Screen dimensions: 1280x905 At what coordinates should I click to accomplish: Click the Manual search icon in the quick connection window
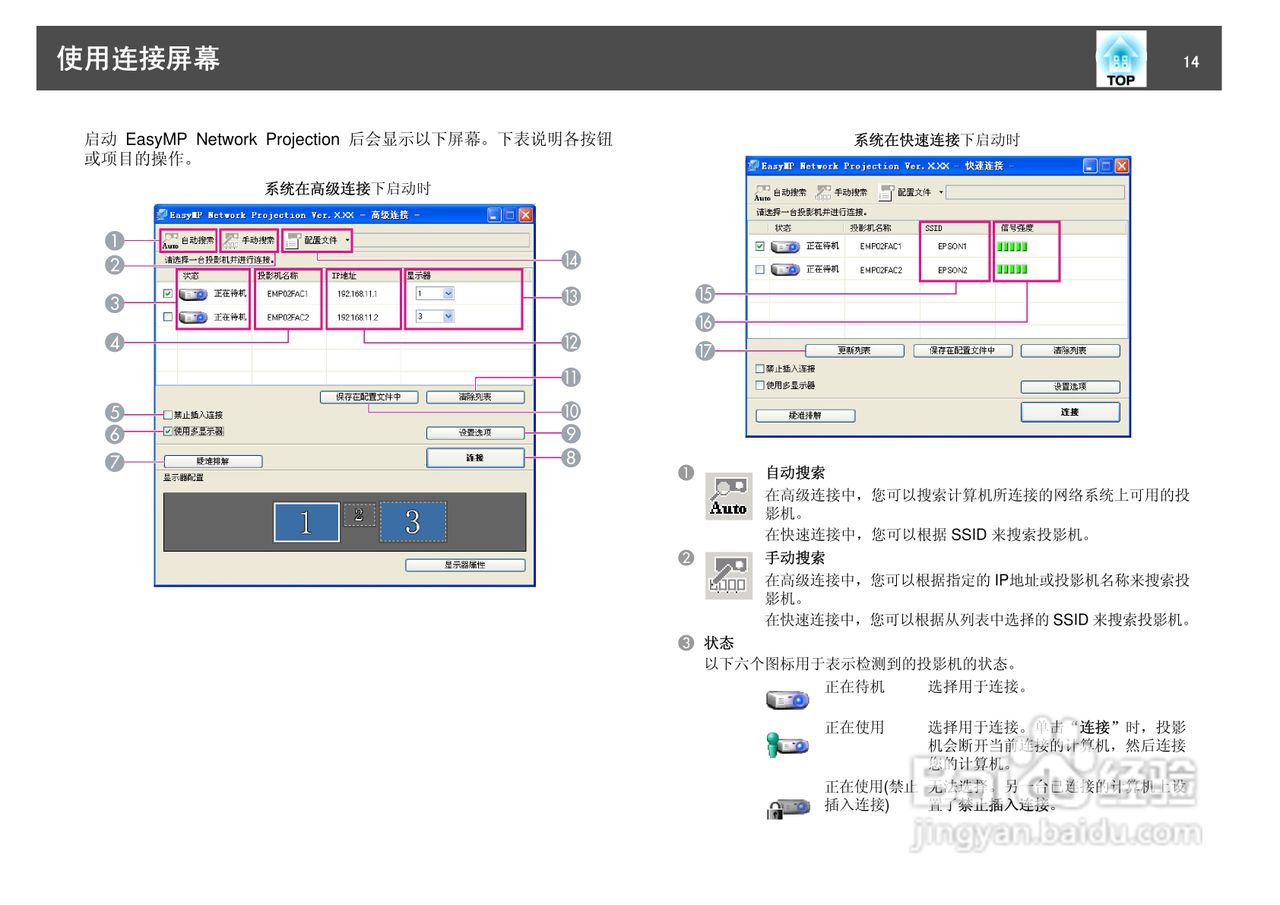click(823, 191)
